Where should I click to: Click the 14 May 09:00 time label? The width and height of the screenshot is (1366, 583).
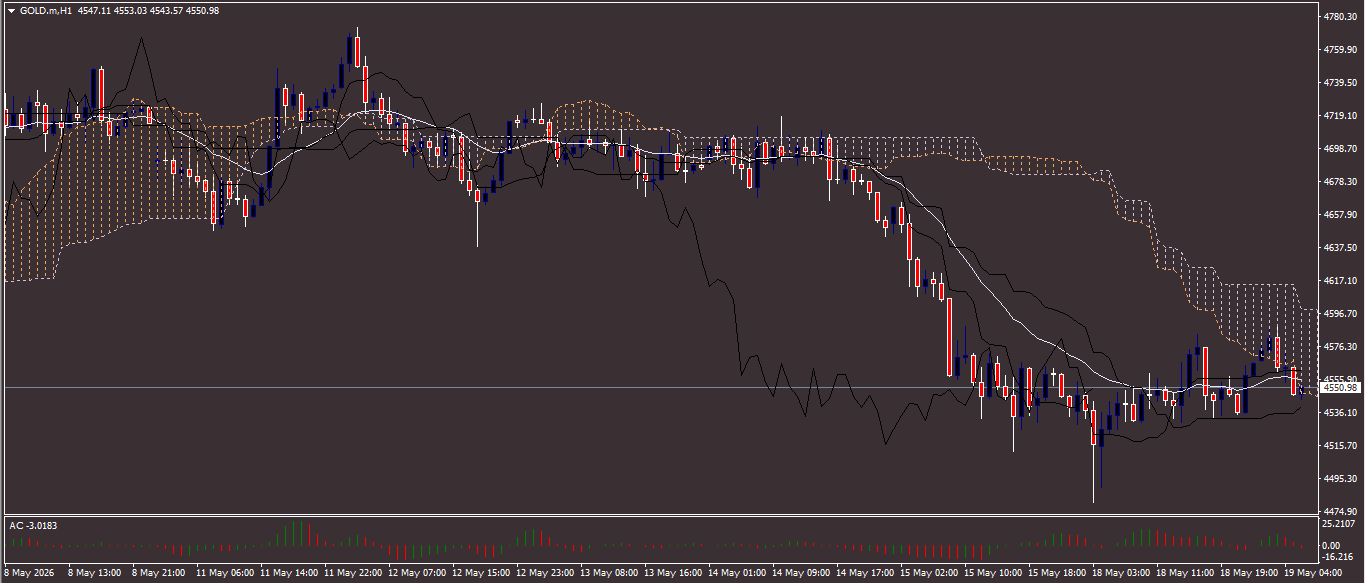[801, 574]
